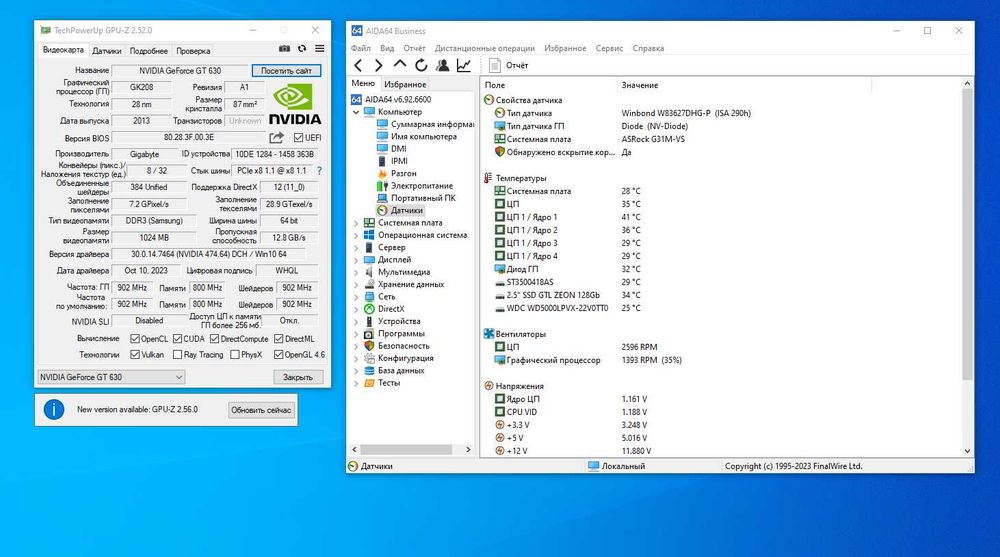Click the sensor list scroll-down arrow

[967, 450]
